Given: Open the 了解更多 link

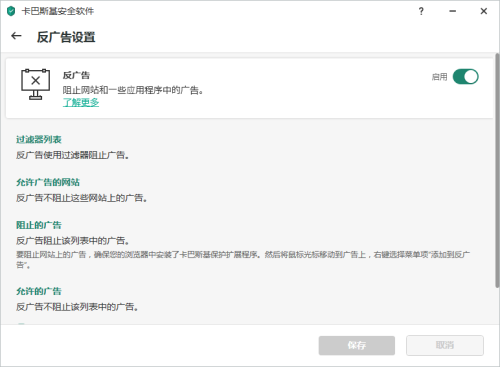Looking at the screenshot, I should coord(81,102).
